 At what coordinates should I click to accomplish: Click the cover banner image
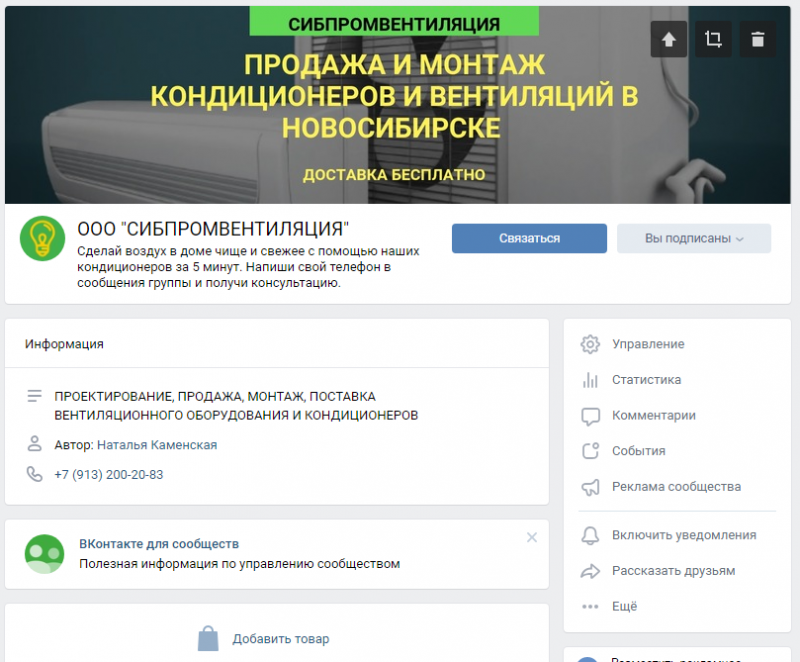(x=397, y=105)
